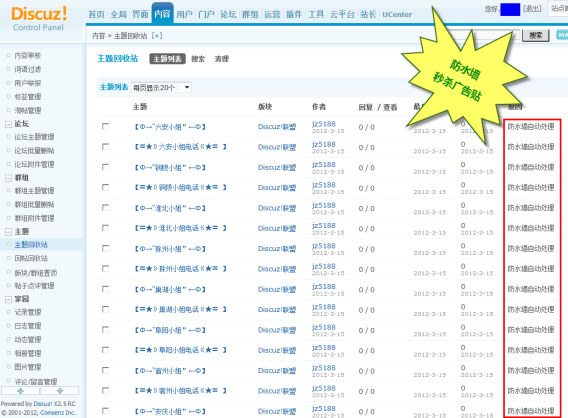Switch to the 用户 top navigation tab
This screenshot has height=418, width=568.
point(184,14)
